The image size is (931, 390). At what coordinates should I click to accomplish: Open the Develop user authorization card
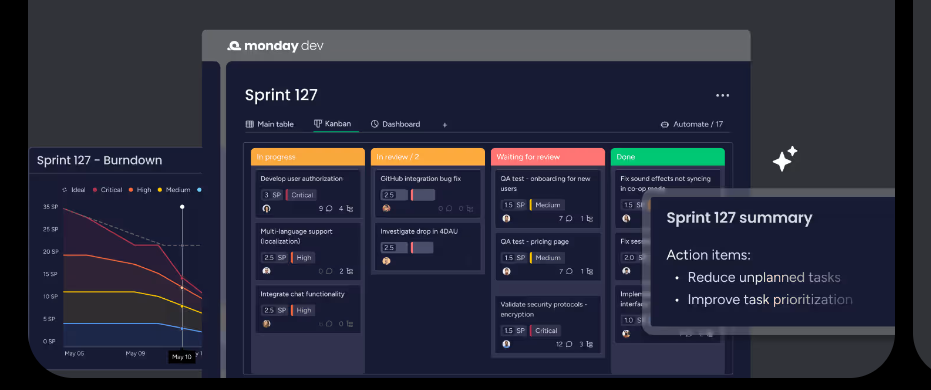click(308, 194)
